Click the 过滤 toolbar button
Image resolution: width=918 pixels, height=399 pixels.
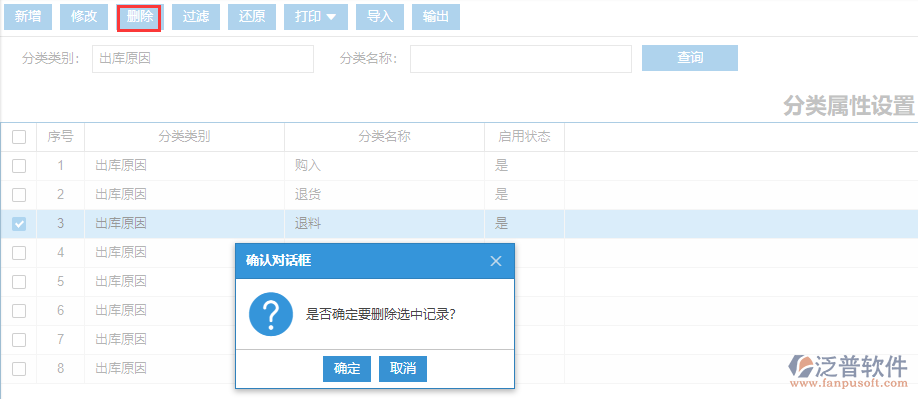point(196,17)
